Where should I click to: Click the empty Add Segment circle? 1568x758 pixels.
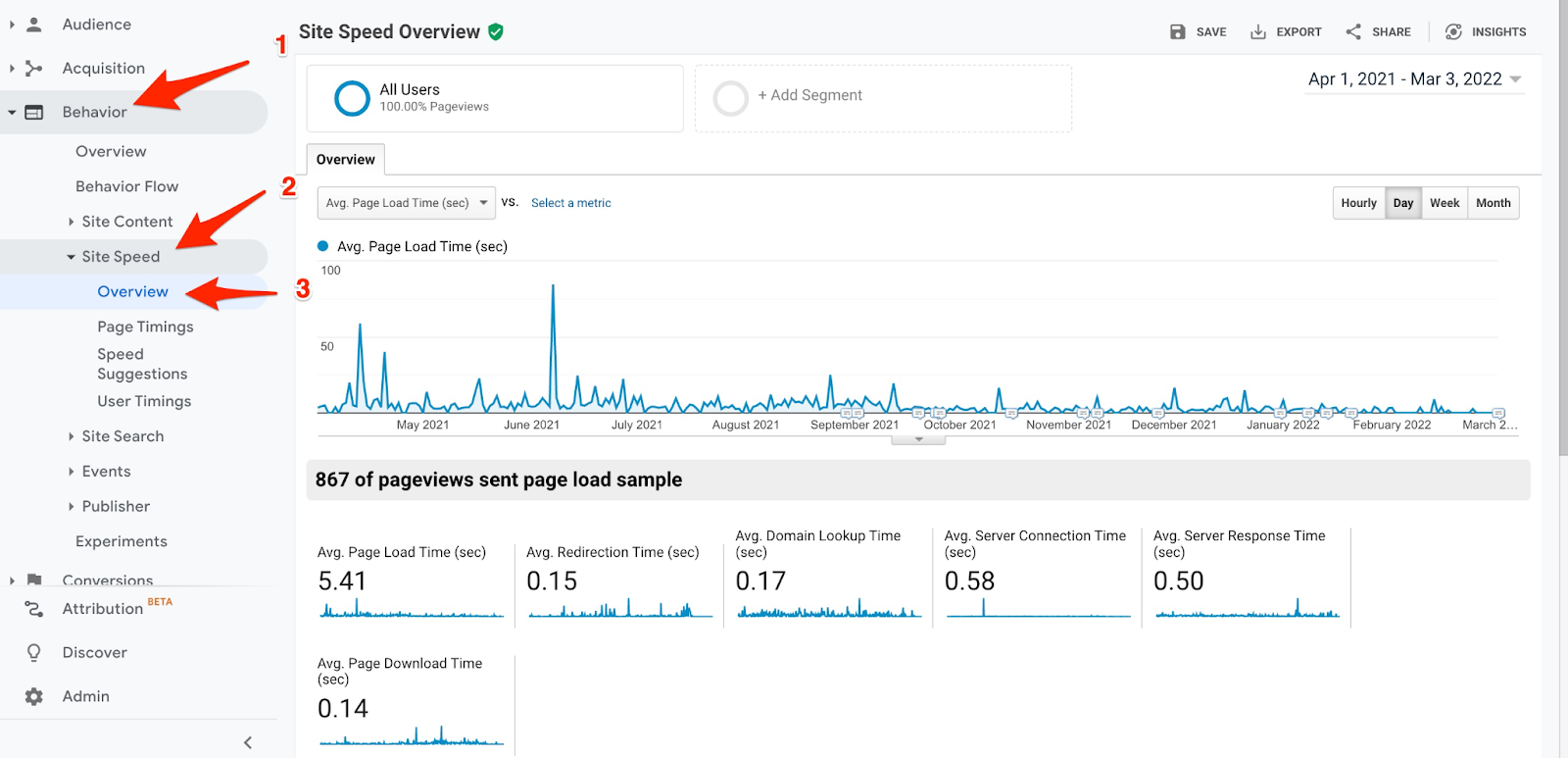point(731,98)
